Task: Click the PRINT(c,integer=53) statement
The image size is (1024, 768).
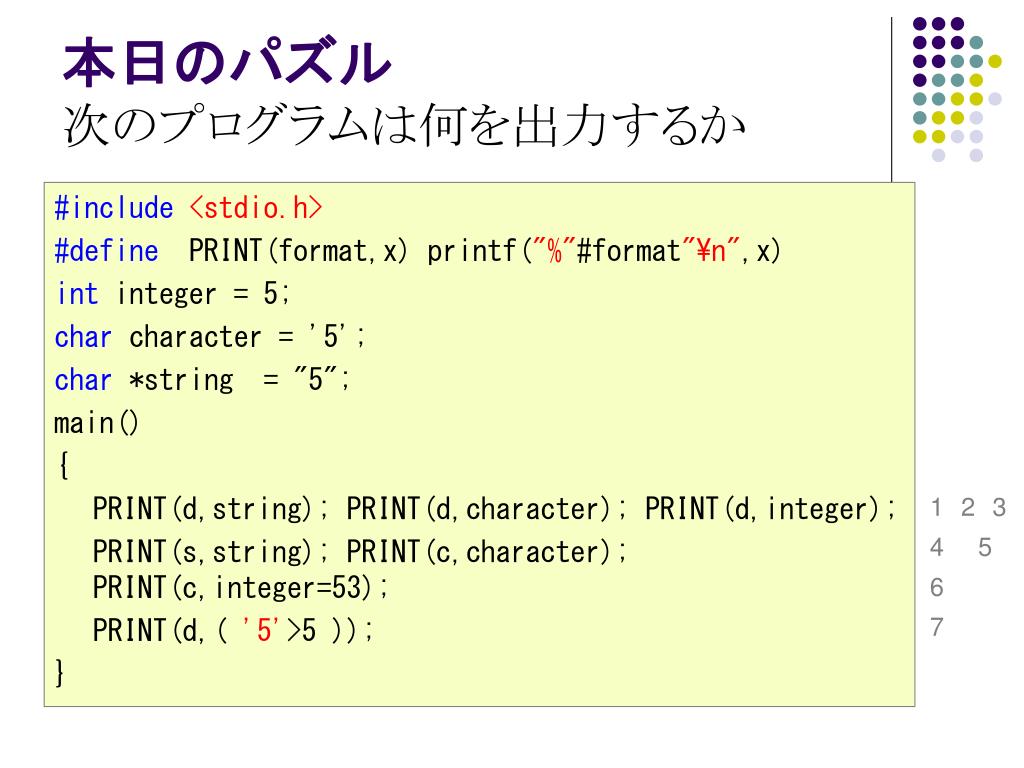Action: point(240,587)
